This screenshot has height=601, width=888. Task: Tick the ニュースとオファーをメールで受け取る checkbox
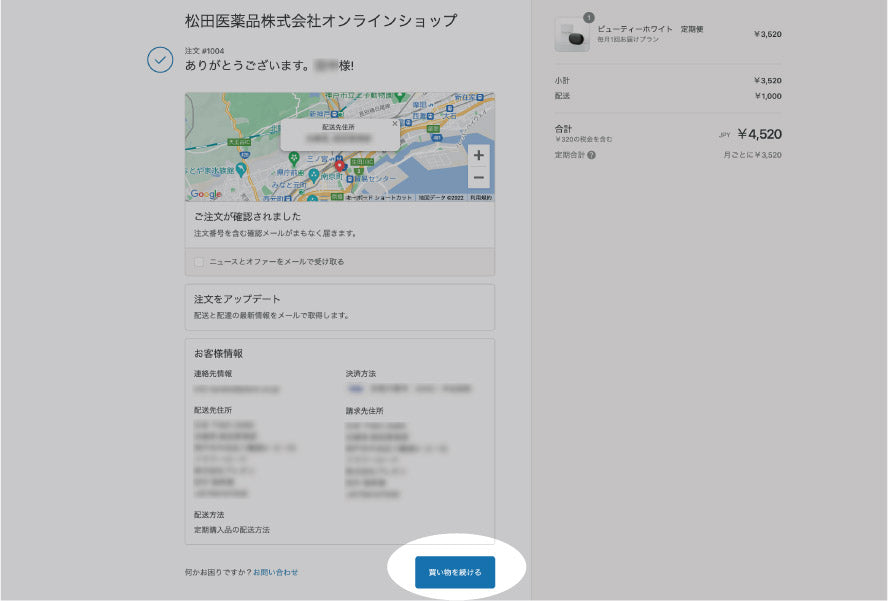(x=199, y=262)
